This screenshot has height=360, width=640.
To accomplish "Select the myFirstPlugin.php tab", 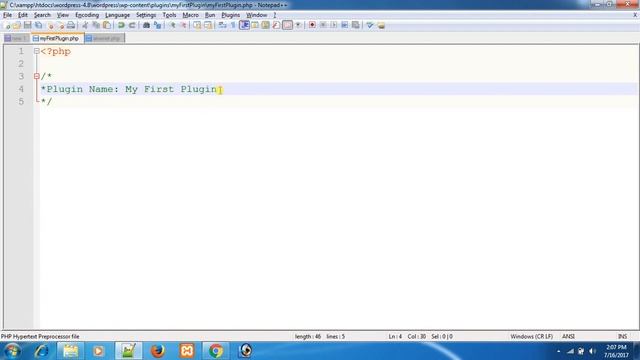I will (57, 38).
